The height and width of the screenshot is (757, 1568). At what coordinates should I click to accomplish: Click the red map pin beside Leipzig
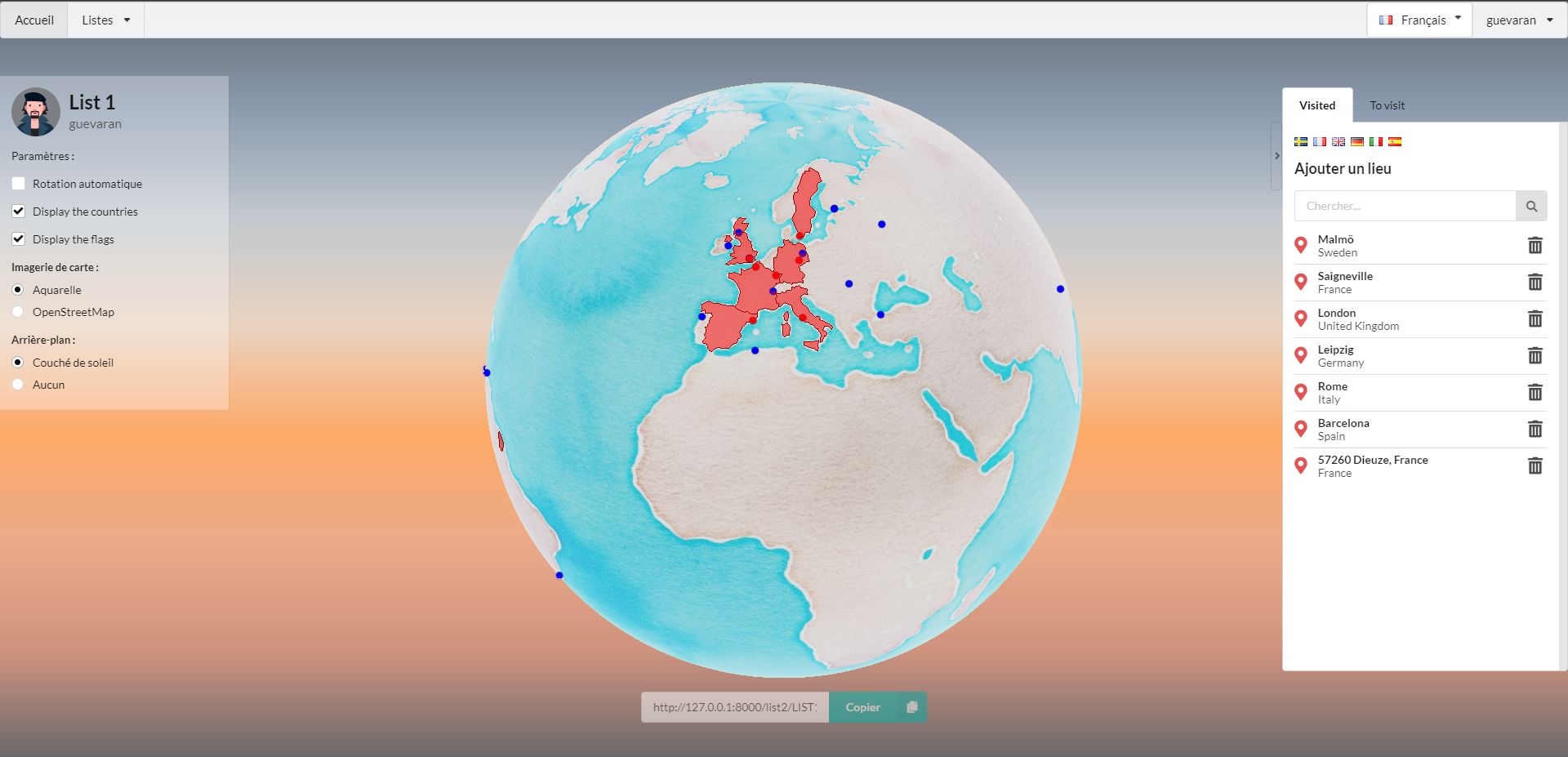point(1301,356)
